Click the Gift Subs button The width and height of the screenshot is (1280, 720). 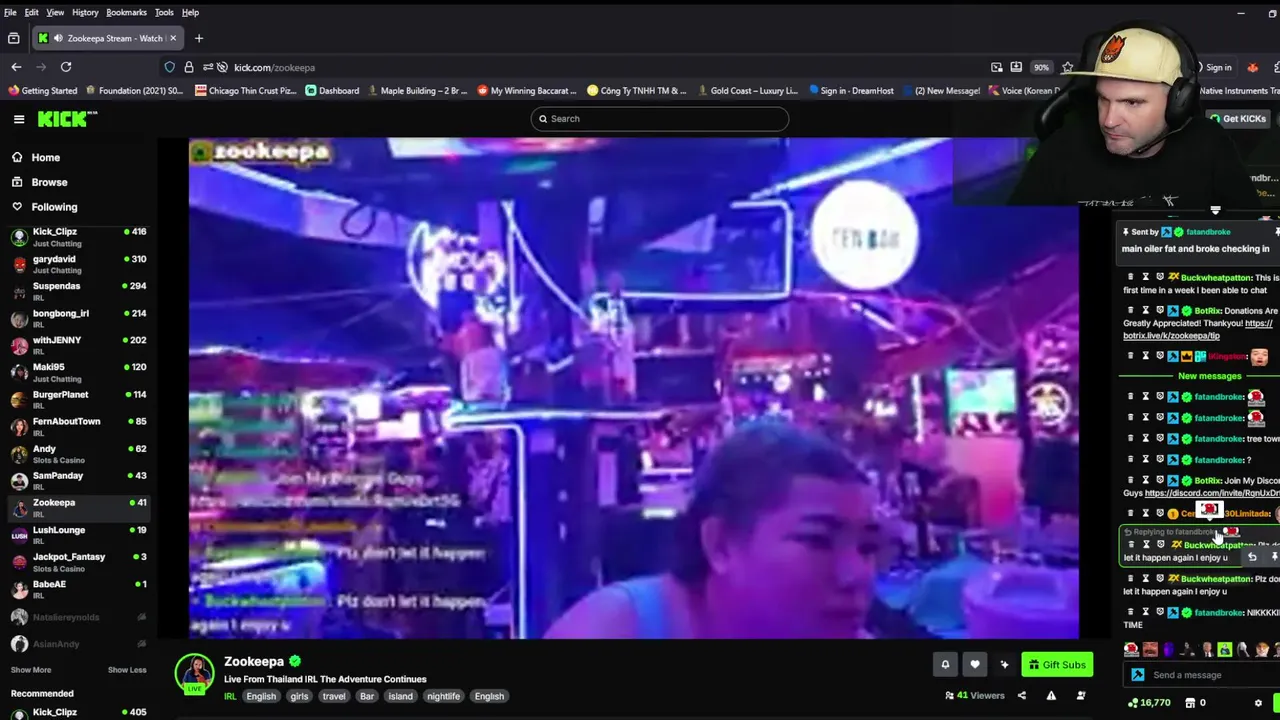click(1057, 664)
